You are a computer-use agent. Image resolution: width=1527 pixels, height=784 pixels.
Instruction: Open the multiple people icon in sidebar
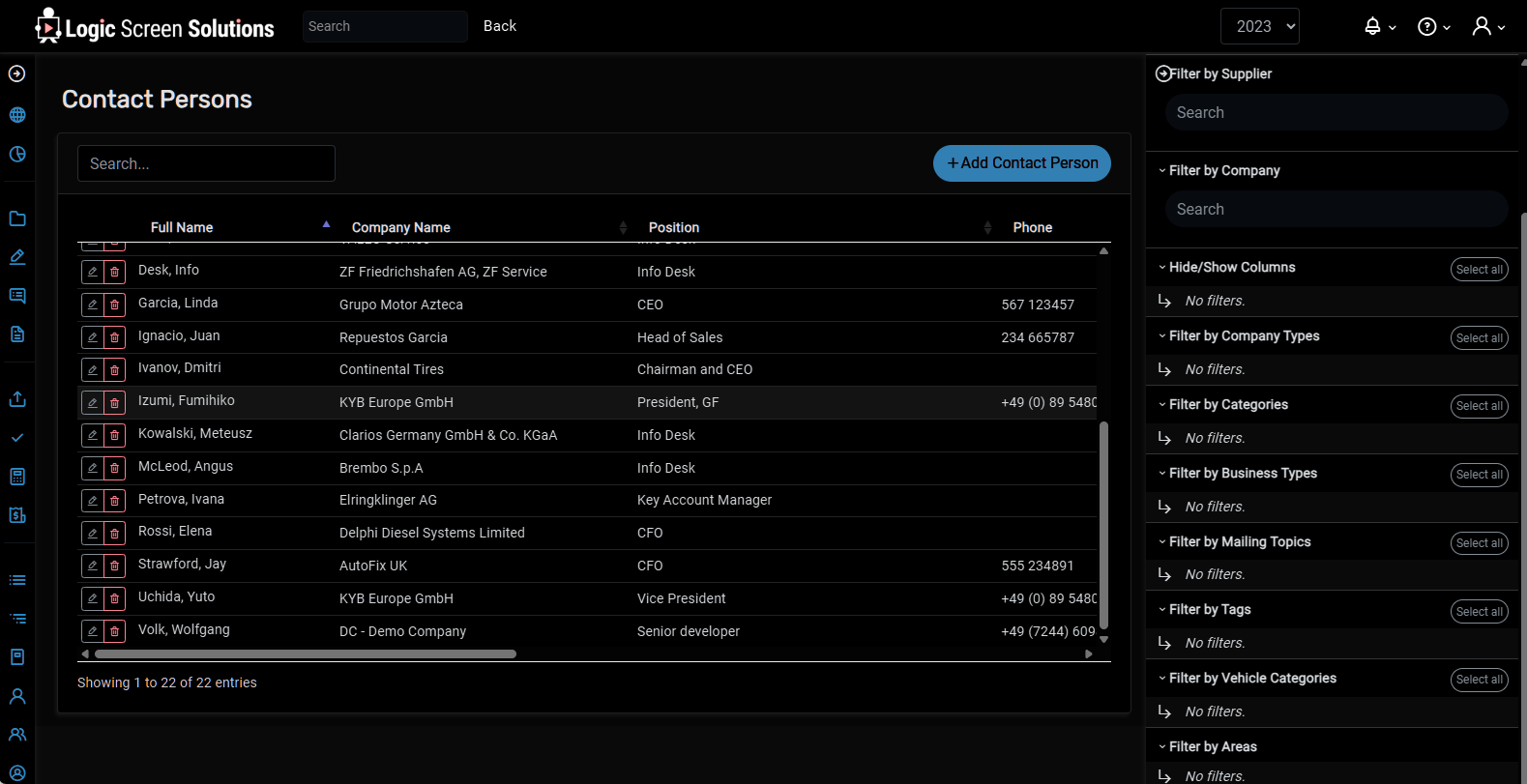(x=16, y=735)
